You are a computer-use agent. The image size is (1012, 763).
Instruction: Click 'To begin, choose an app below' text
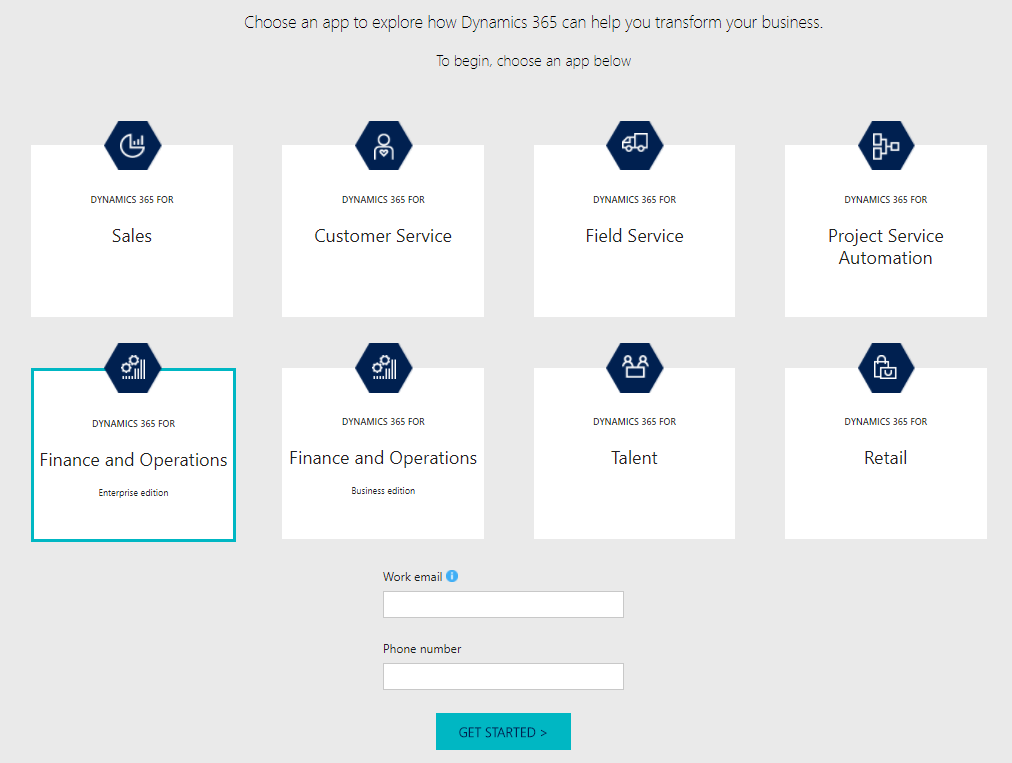534,61
